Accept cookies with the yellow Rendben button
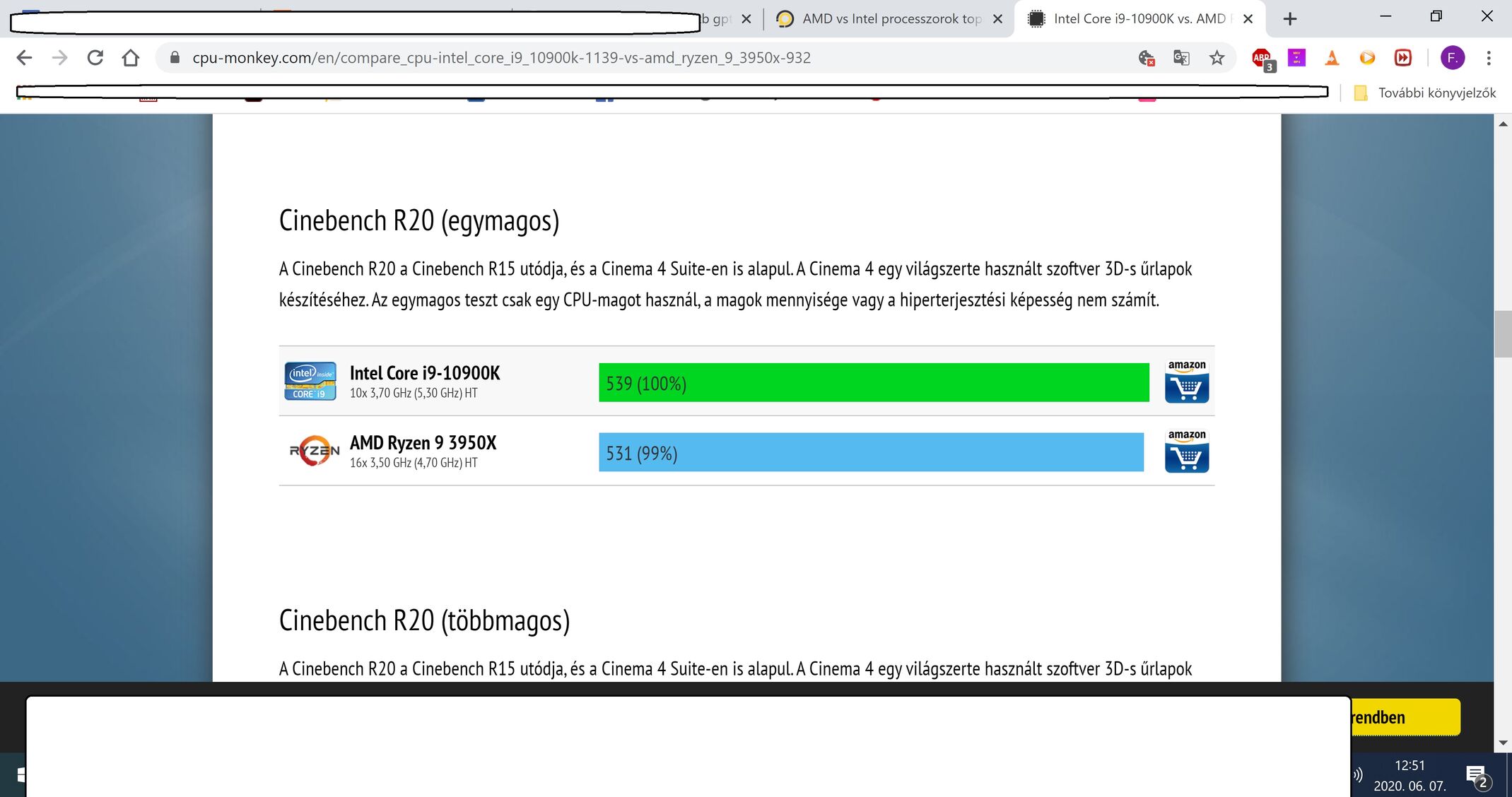 click(x=1405, y=717)
